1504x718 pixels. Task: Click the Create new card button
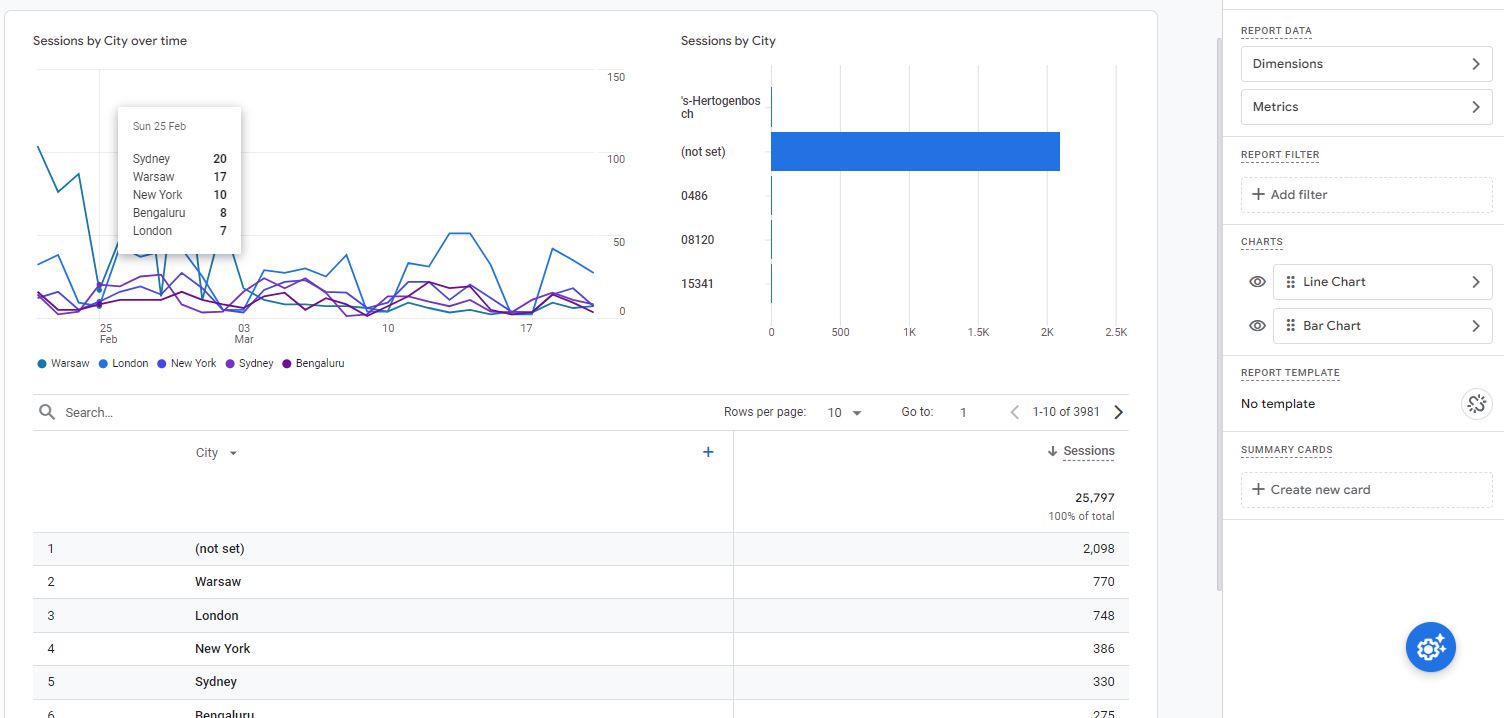1366,489
